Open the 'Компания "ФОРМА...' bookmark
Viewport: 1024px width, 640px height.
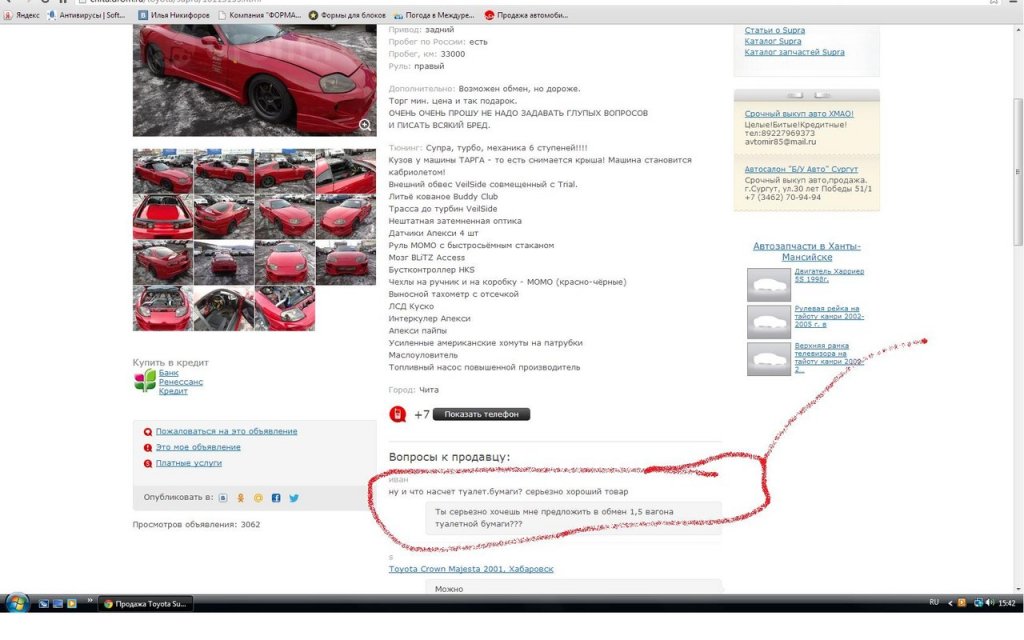point(259,15)
